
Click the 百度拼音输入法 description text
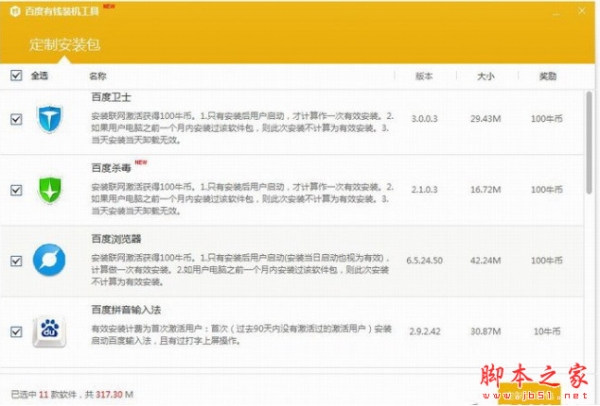241,334
